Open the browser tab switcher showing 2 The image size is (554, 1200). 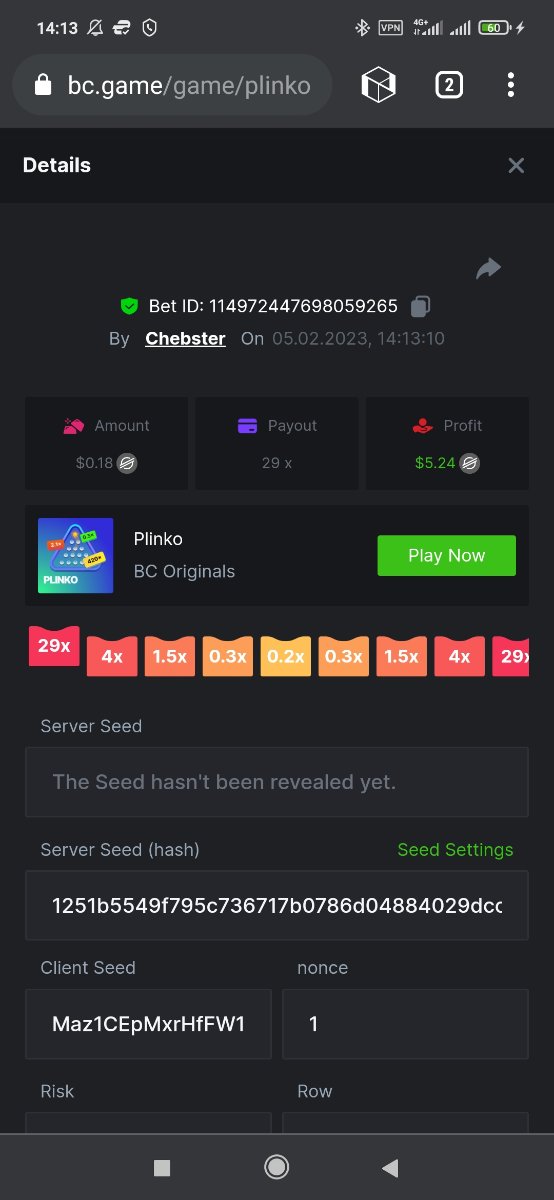tap(449, 85)
